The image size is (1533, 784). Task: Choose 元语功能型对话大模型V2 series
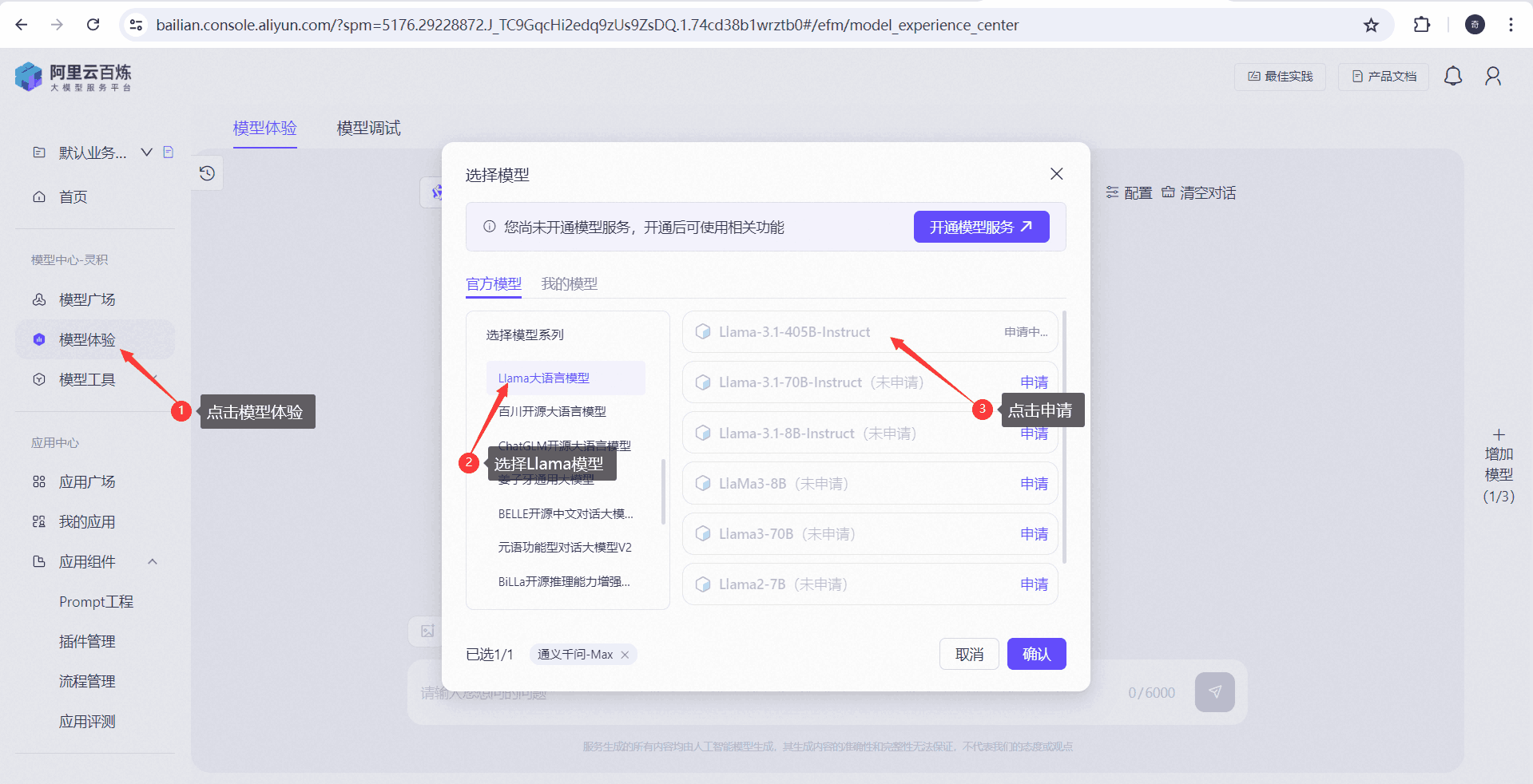pyautogui.click(x=565, y=547)
